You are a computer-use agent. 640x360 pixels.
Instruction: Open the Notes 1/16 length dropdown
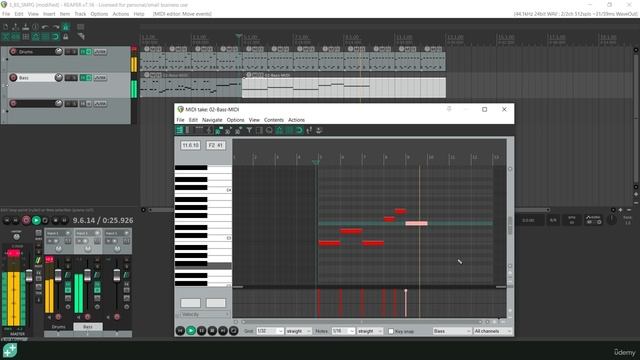click(343, 331)
